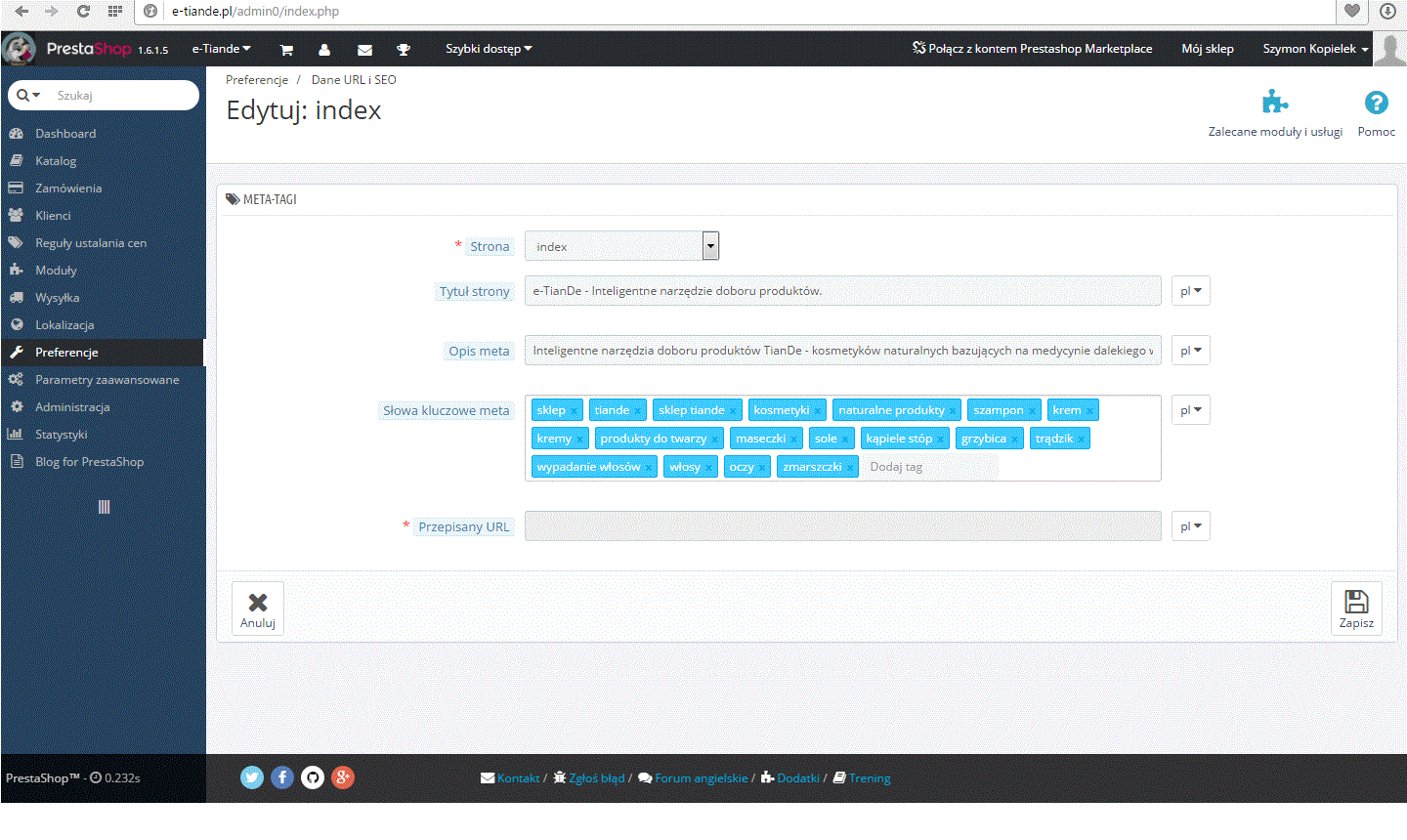Remove the 'tiande' tag
The image size is (1407, 840).
pyautogui.click(x=637, y=411)
